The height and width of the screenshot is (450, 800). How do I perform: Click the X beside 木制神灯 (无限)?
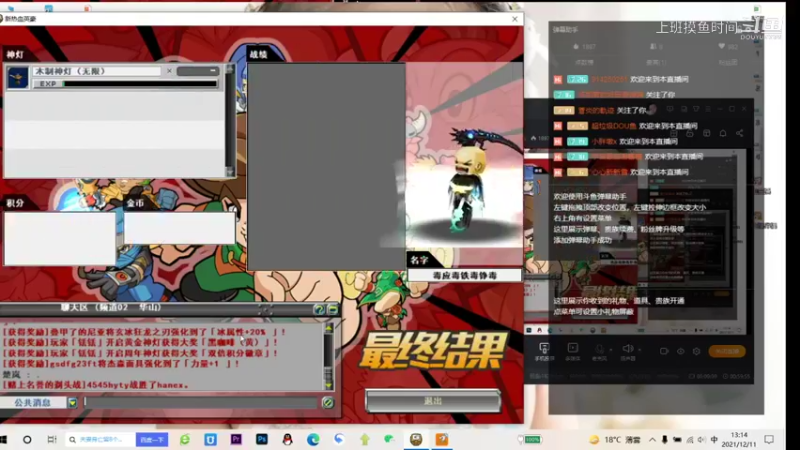coord(169,71)
